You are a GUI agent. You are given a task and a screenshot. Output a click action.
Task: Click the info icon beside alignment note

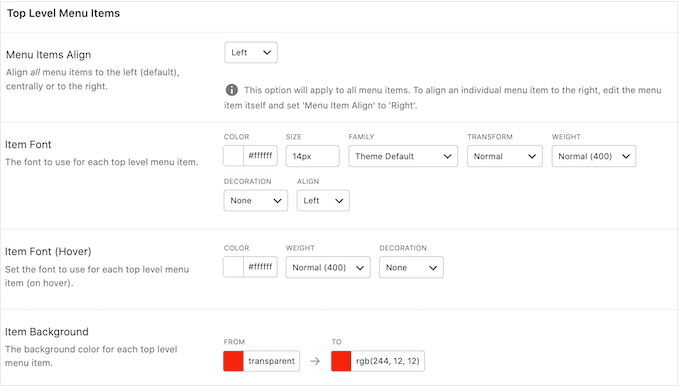point(232,90)
